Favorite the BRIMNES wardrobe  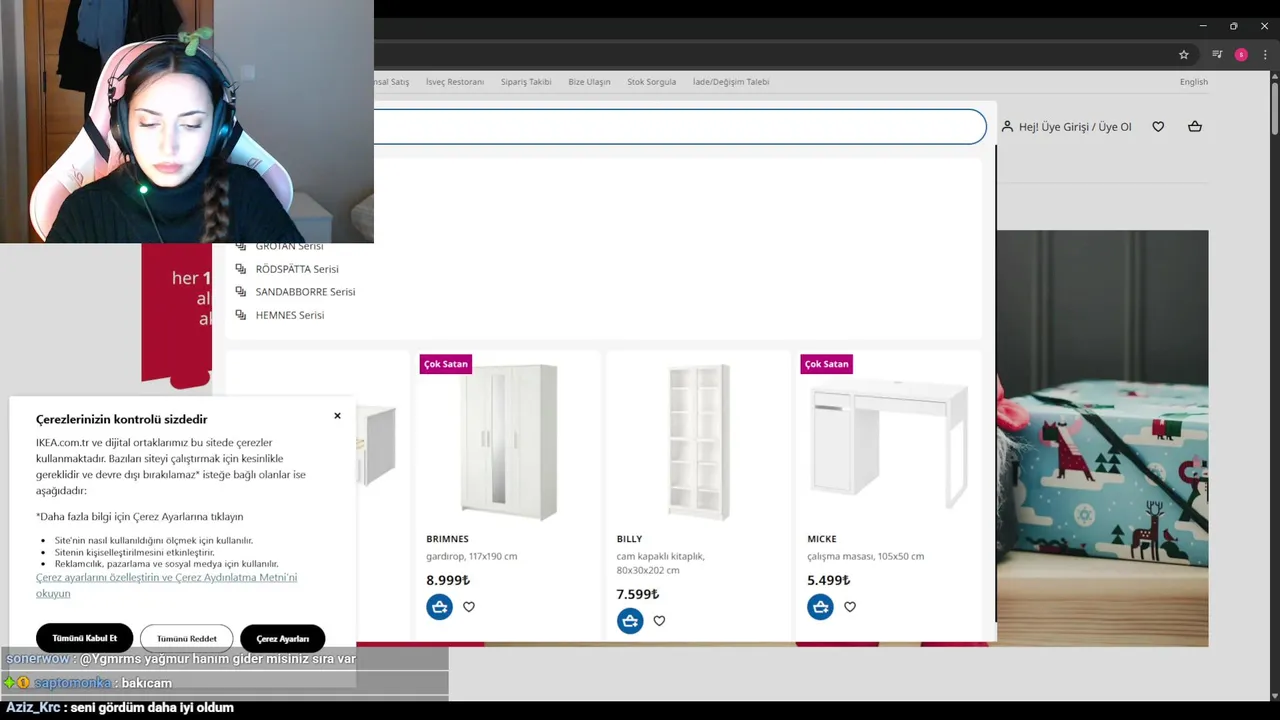tap(469, 607)
